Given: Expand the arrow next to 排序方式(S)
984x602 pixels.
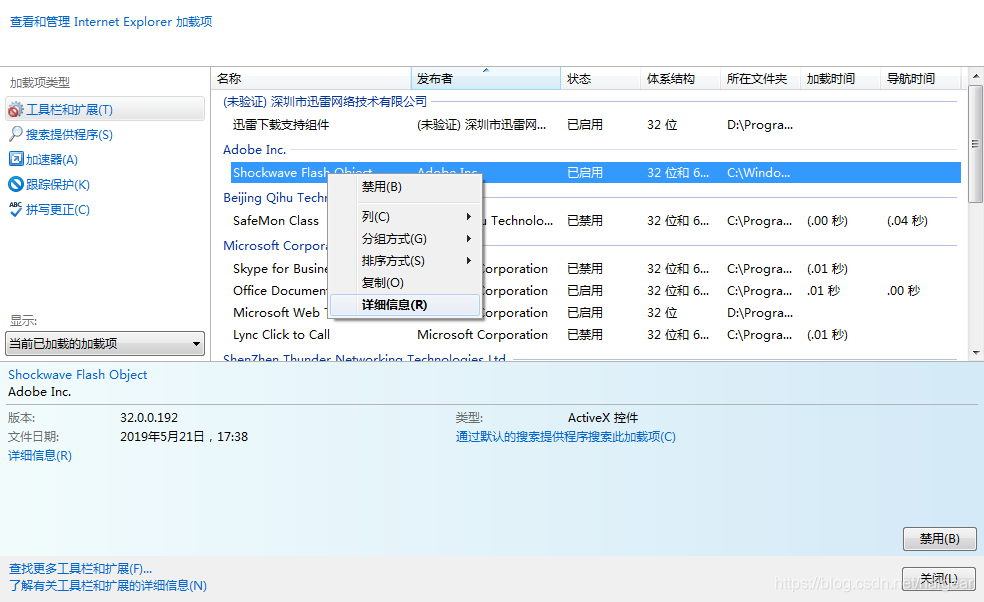Looking at the screenshot, I should [x=469, y=261].
